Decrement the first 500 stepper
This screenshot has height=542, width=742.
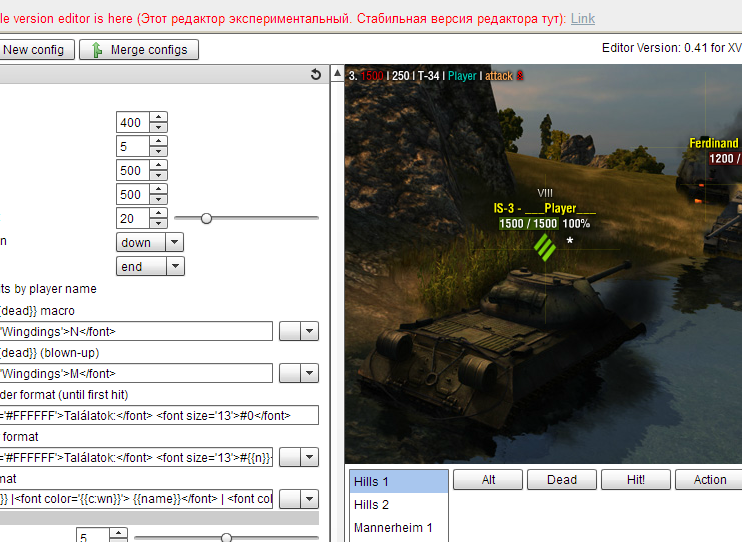click(159, 175)
